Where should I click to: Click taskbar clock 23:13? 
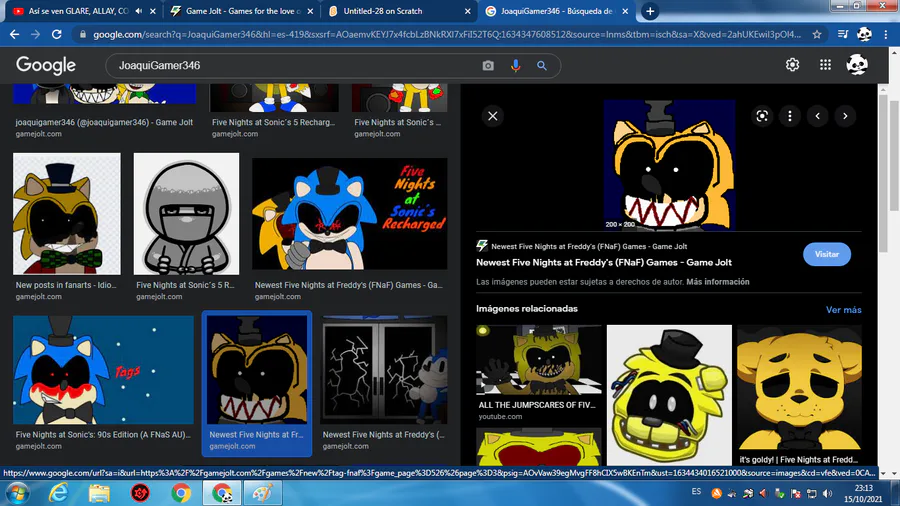click(x=863, y=488)
